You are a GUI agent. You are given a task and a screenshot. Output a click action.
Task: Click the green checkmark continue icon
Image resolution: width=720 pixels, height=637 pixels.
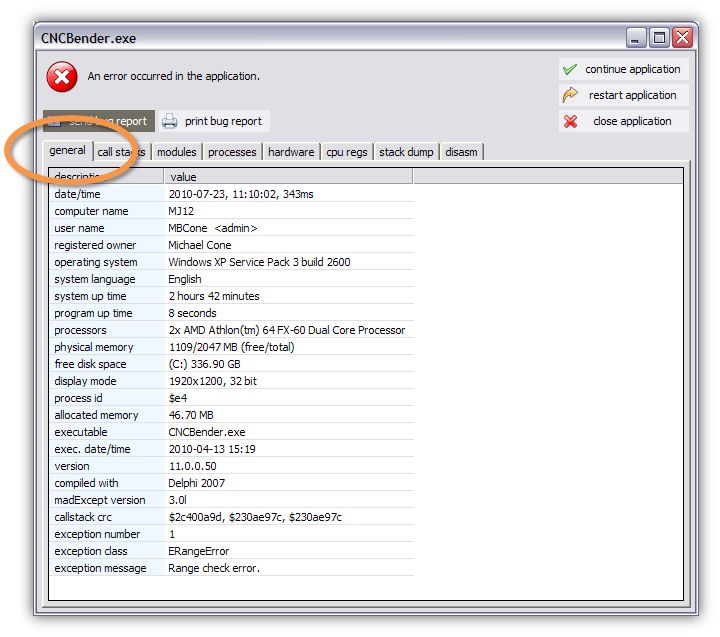(x=570, y=70)
